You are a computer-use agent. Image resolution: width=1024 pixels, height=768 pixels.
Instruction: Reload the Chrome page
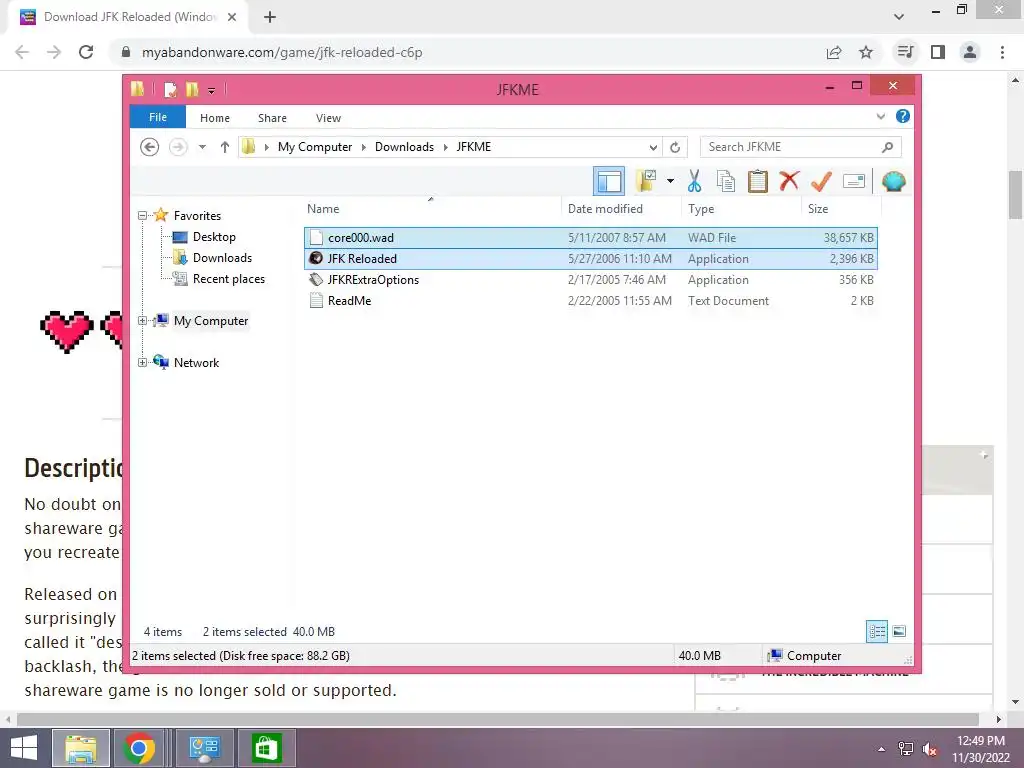[86, 52]
